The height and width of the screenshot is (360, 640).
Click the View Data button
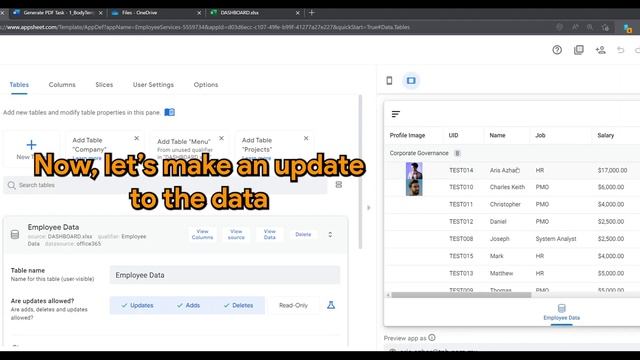coord(270,234)
